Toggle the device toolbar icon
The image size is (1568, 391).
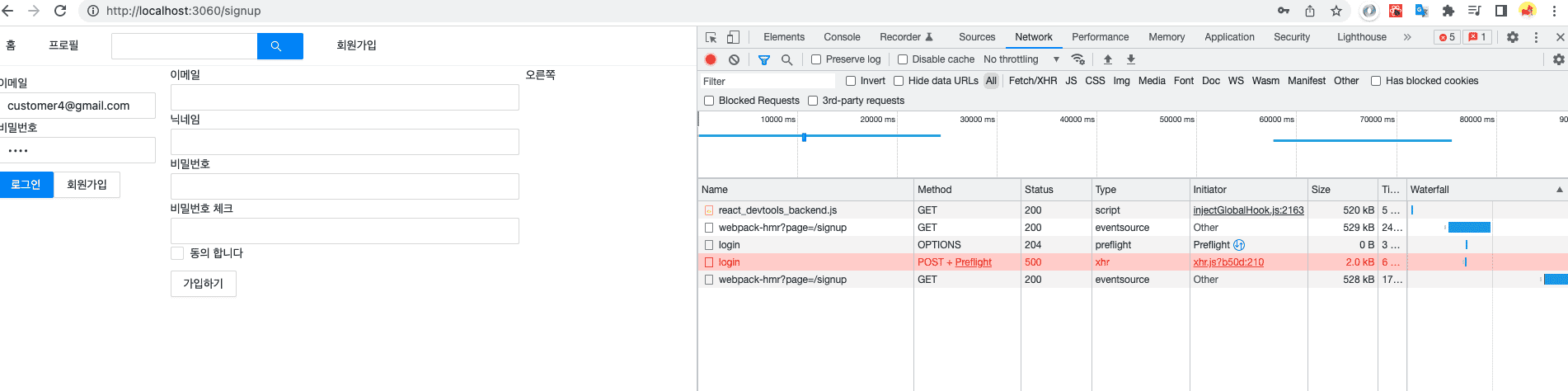pos(733,37)
